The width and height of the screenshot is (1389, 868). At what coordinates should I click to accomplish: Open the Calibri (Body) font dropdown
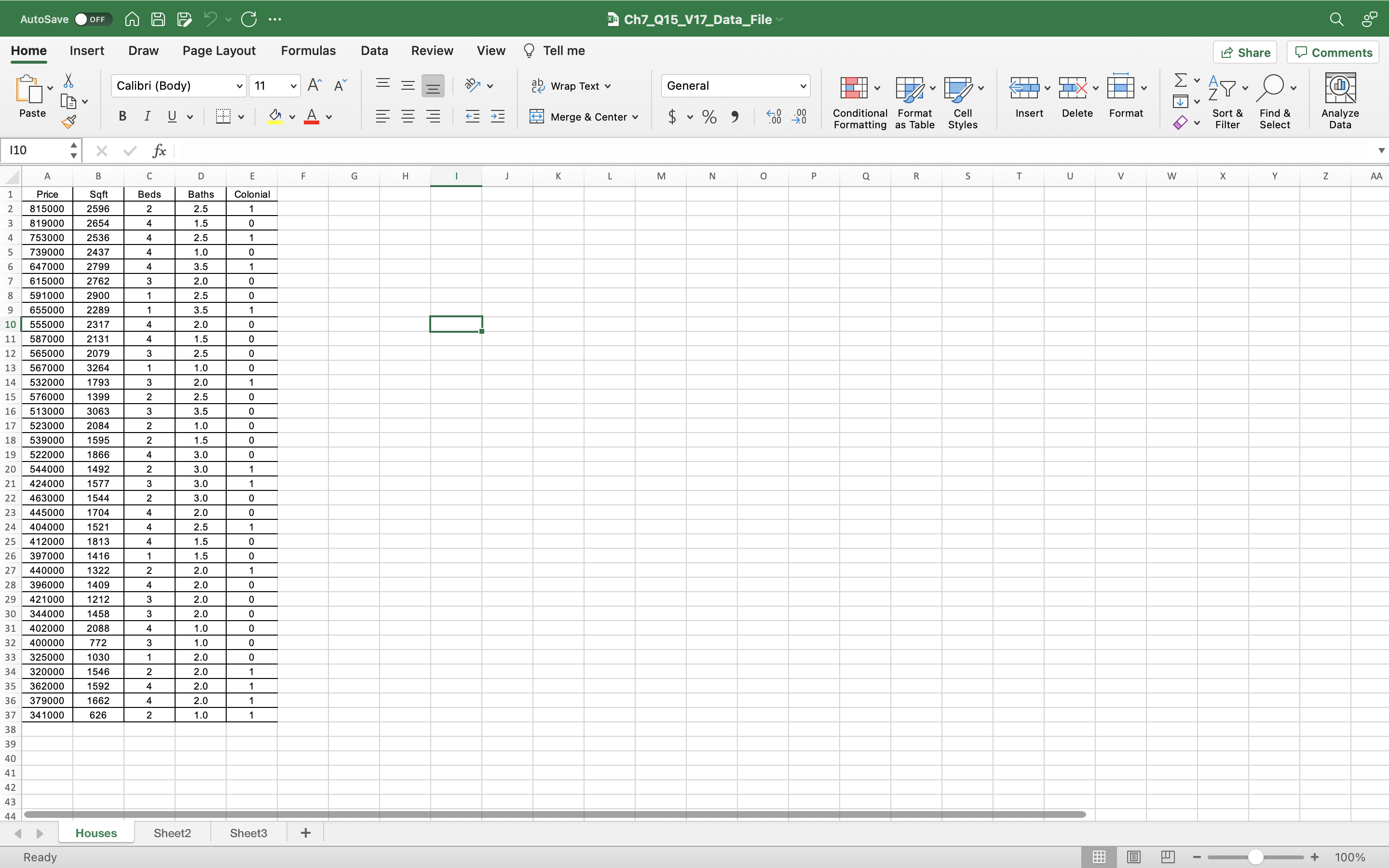tap(239, 86)
